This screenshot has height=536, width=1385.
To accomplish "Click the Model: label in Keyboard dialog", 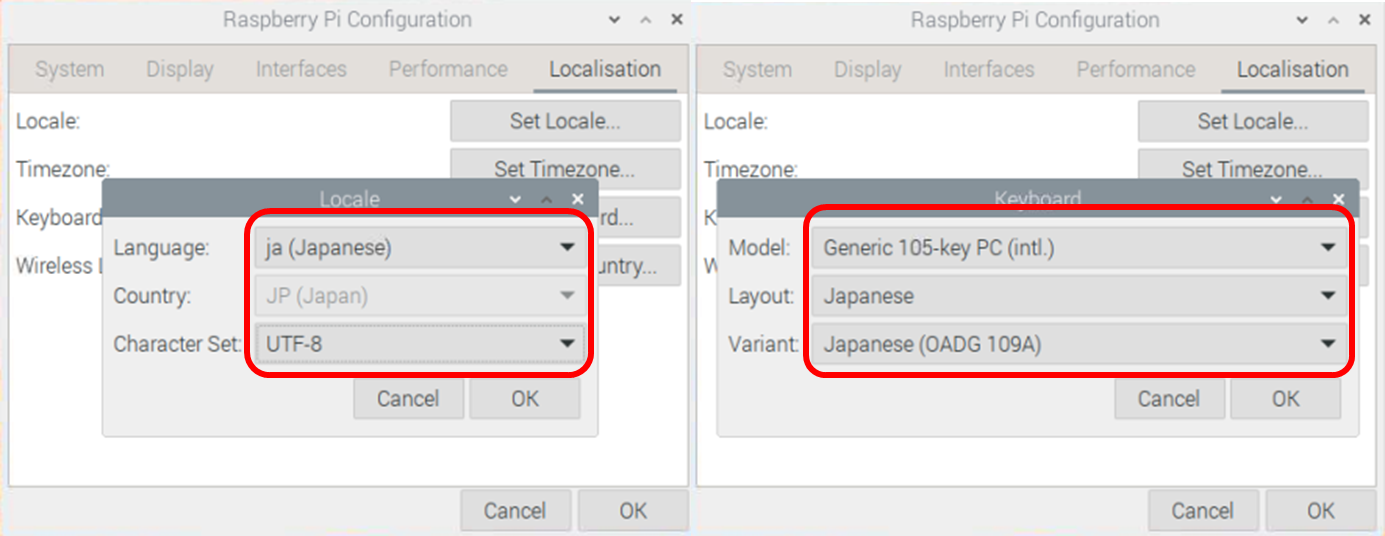I will (759, 247).
